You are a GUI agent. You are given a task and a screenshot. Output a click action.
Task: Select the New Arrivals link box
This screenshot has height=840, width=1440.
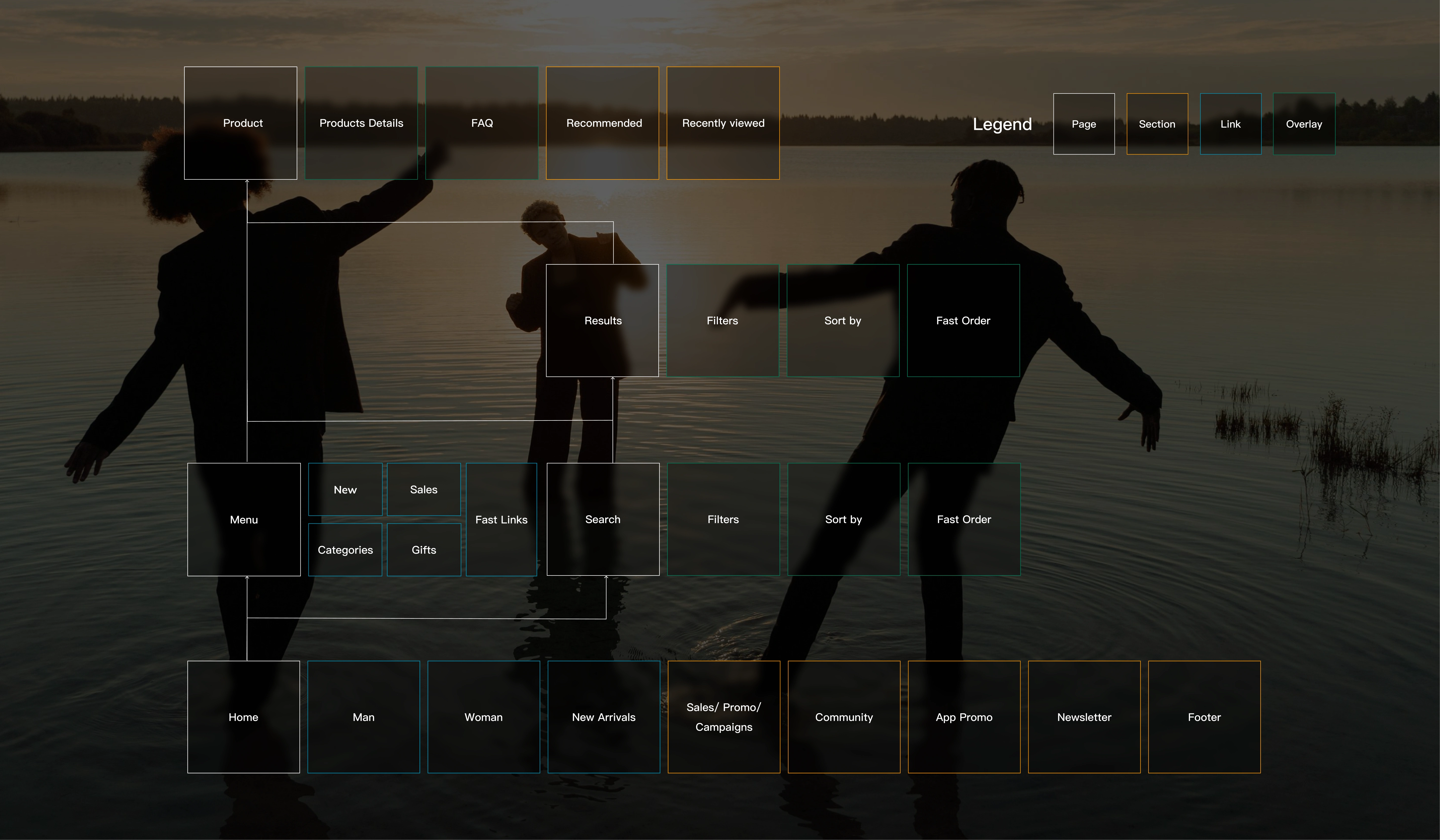coord(603,717)
